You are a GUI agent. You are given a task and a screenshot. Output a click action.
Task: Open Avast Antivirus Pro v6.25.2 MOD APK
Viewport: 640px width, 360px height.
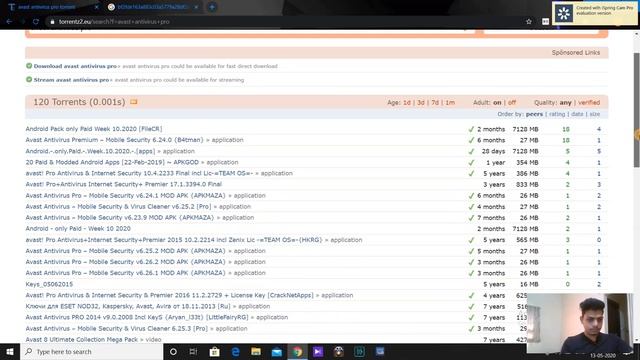[125, 251]
